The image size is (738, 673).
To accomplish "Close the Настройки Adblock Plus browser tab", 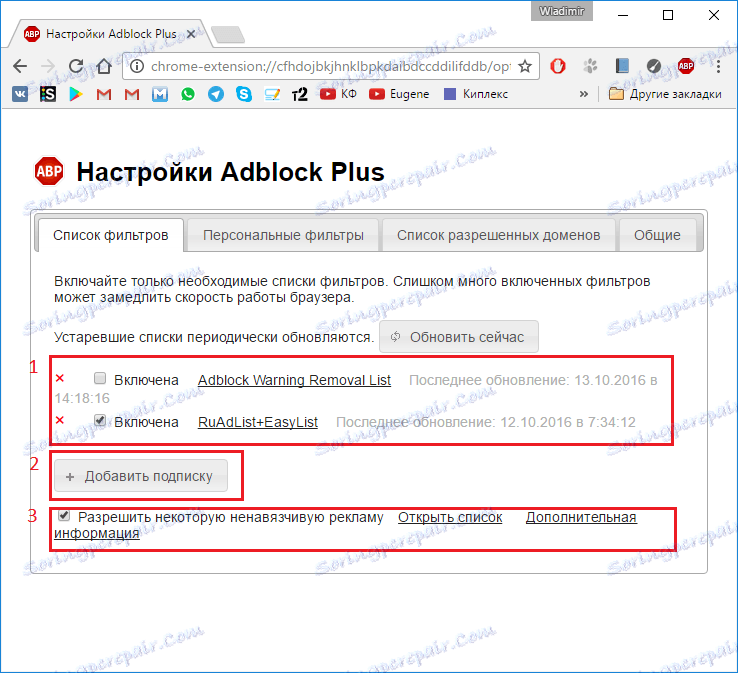I will [x=191, y=34].
